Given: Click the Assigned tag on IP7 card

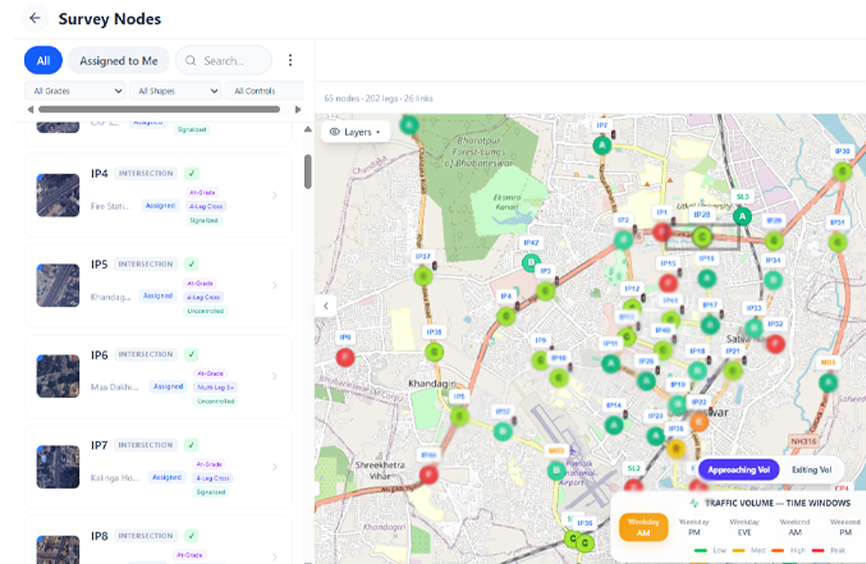Looking at the screenshot, I should click(167, 477).
